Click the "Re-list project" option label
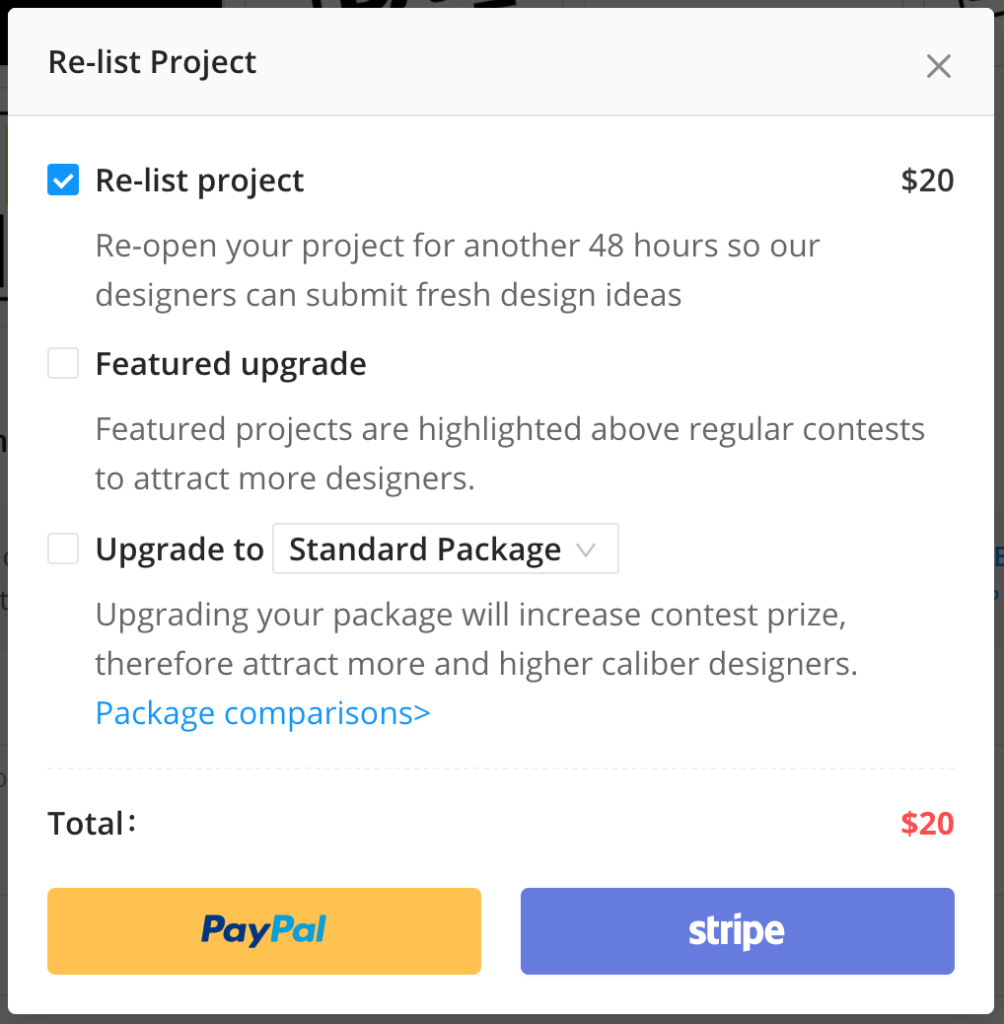1004x1024 pixels. tap(199, 181)
